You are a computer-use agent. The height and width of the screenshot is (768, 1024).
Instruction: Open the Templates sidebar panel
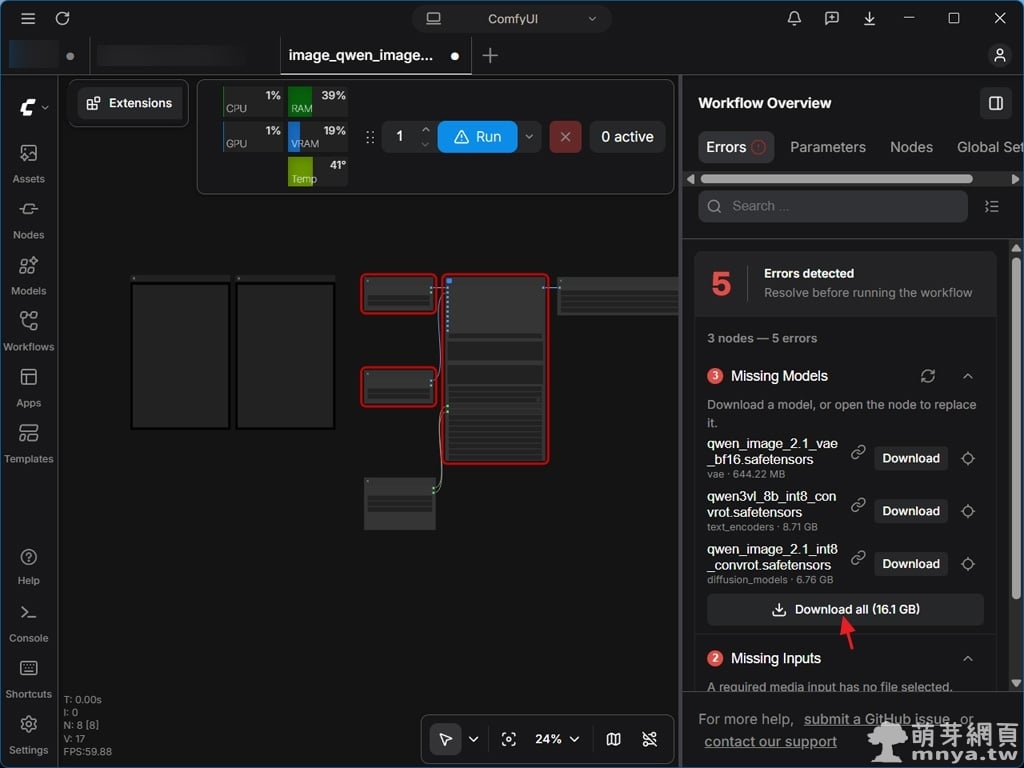tap(28, 443)
